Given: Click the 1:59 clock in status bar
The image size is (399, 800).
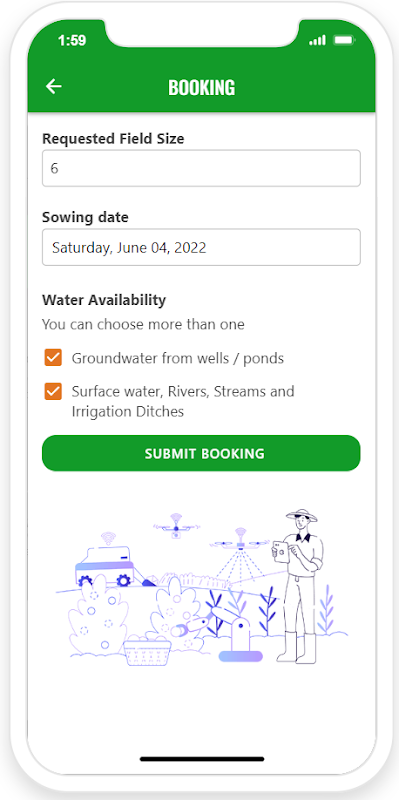Looking at the screenshot, I should click(72, 40).
